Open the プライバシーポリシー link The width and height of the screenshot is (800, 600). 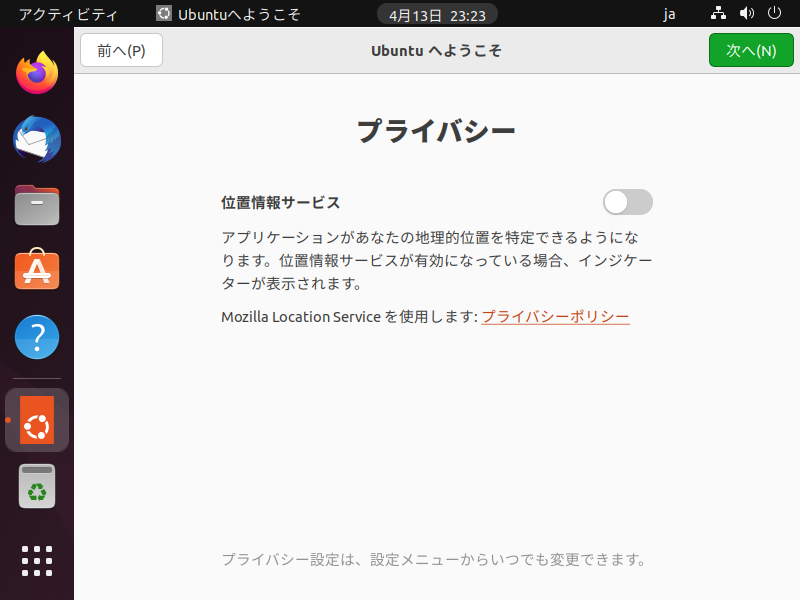[555, 316]
